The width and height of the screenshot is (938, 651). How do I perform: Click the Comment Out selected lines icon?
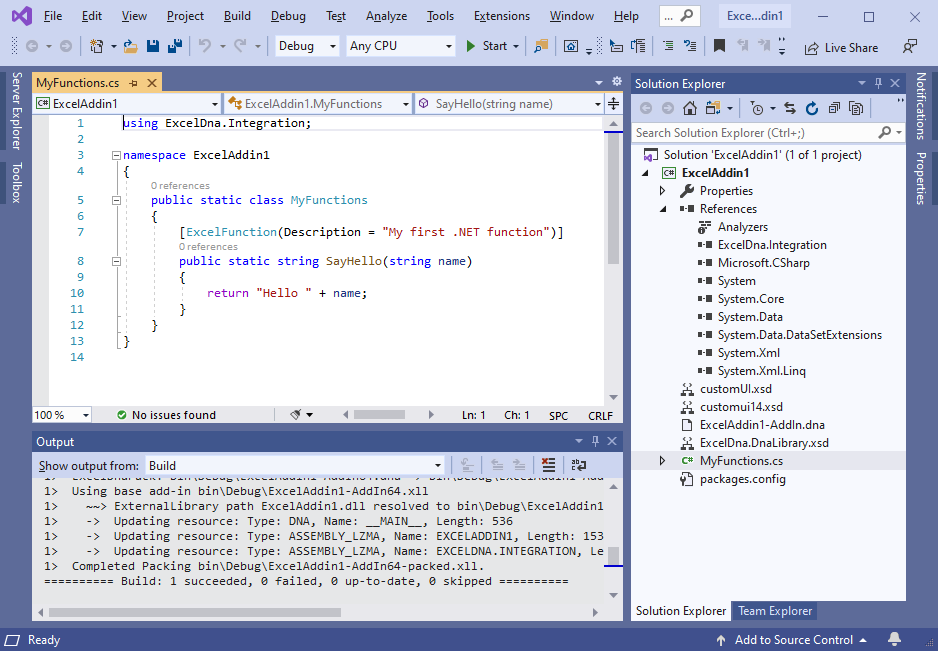coord(668,46)
